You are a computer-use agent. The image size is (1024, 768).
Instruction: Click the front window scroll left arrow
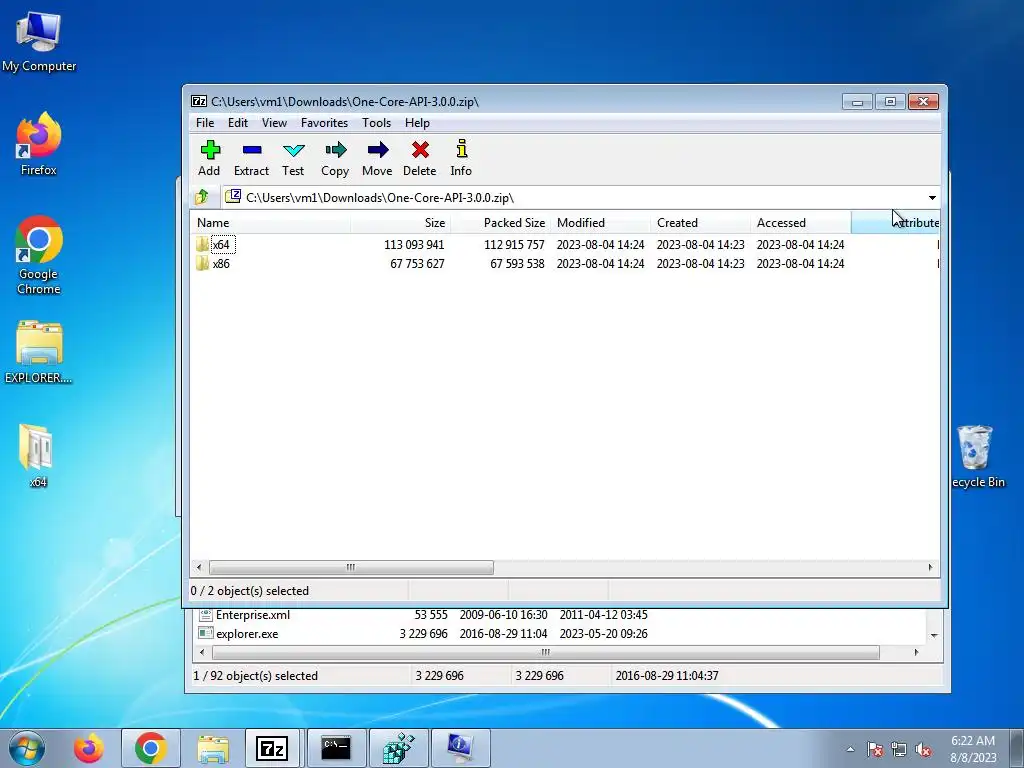click(x=199, y=568)
